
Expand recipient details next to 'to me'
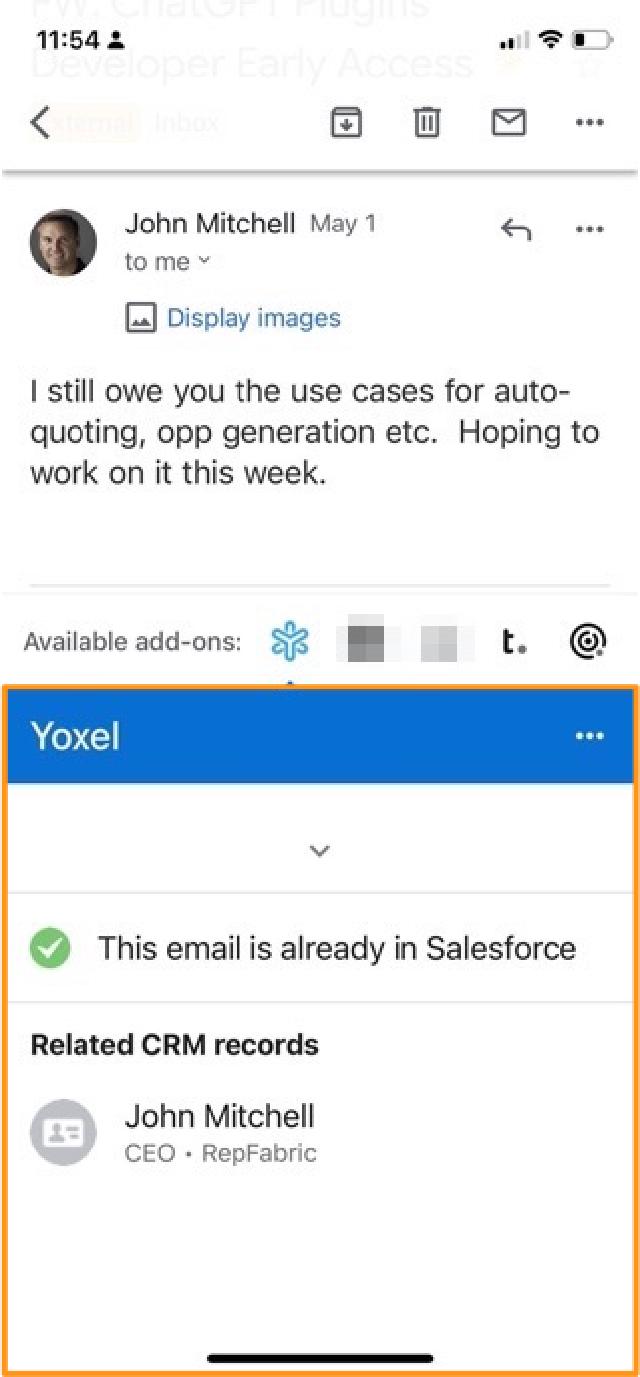[x=204, y=262]
